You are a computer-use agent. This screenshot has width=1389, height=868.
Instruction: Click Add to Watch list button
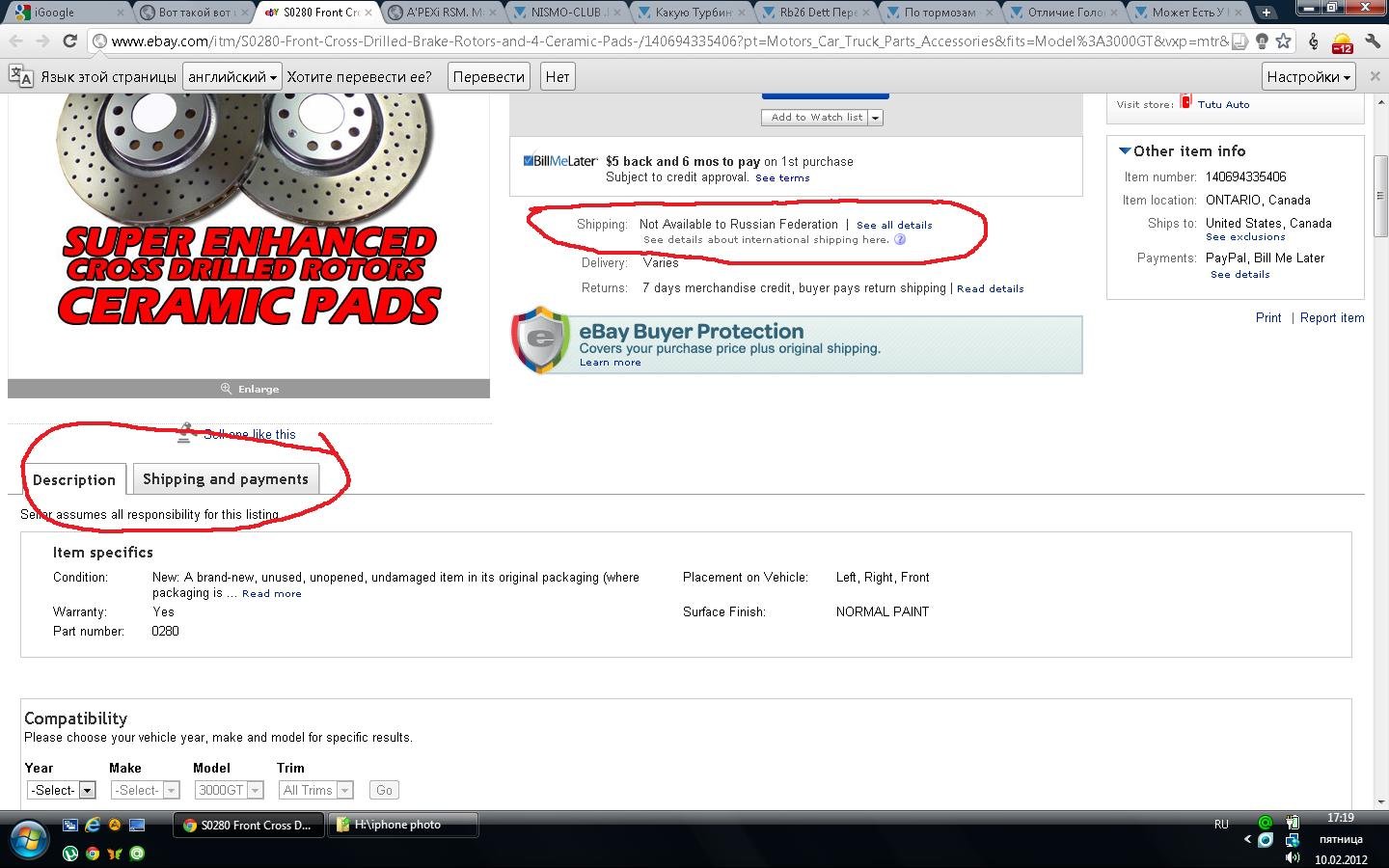tap(815, 117)
